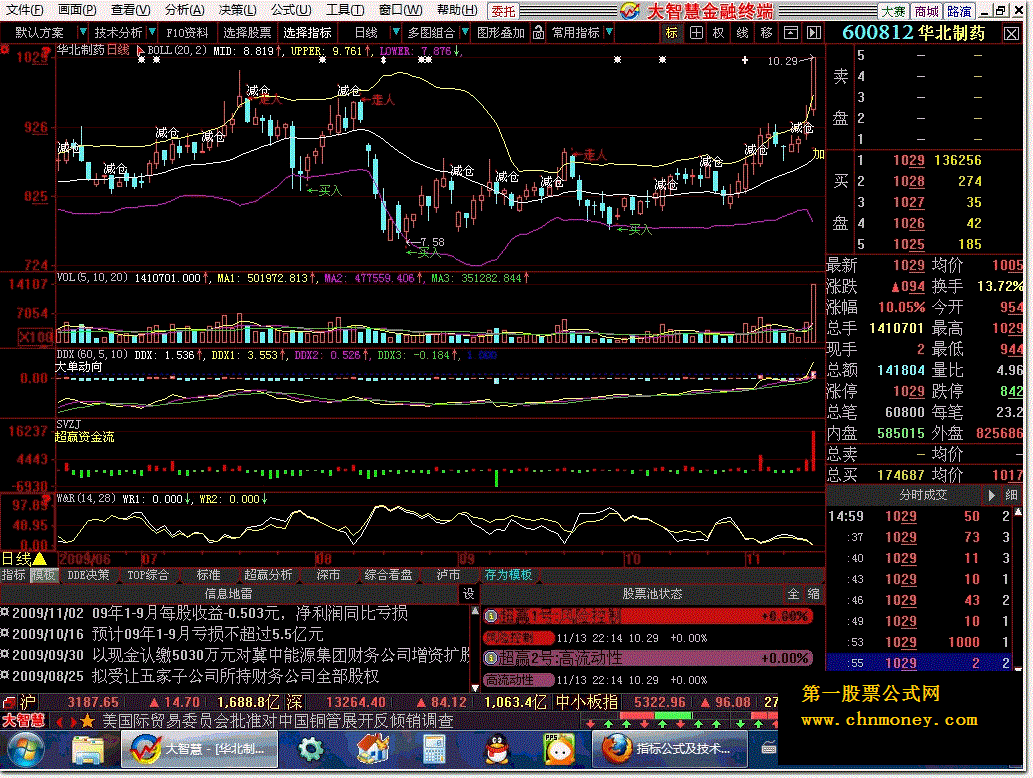1033x778 pixels.
Task: Click the gear marker of 2009/11/02 news
Action: tap(5, 613)
